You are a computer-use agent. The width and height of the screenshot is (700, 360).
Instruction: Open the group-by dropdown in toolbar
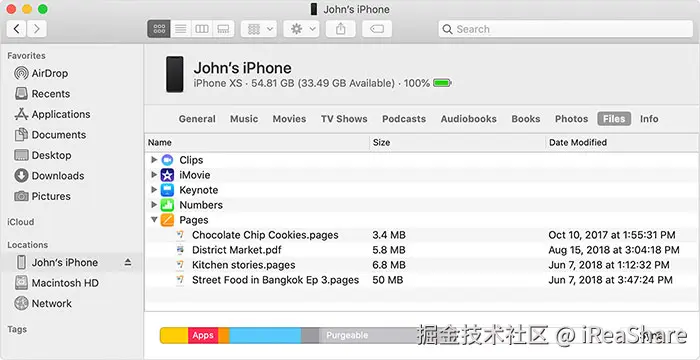259,29
